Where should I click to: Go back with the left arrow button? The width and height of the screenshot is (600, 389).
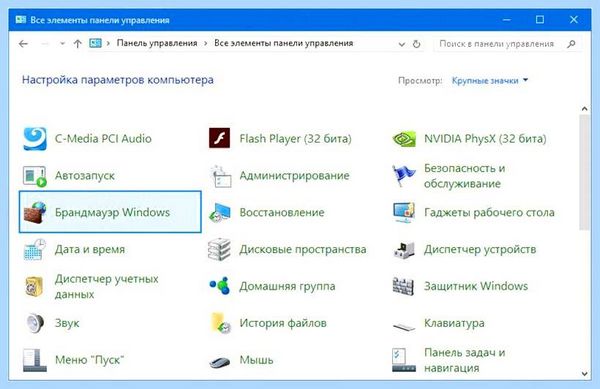(23, 44)
